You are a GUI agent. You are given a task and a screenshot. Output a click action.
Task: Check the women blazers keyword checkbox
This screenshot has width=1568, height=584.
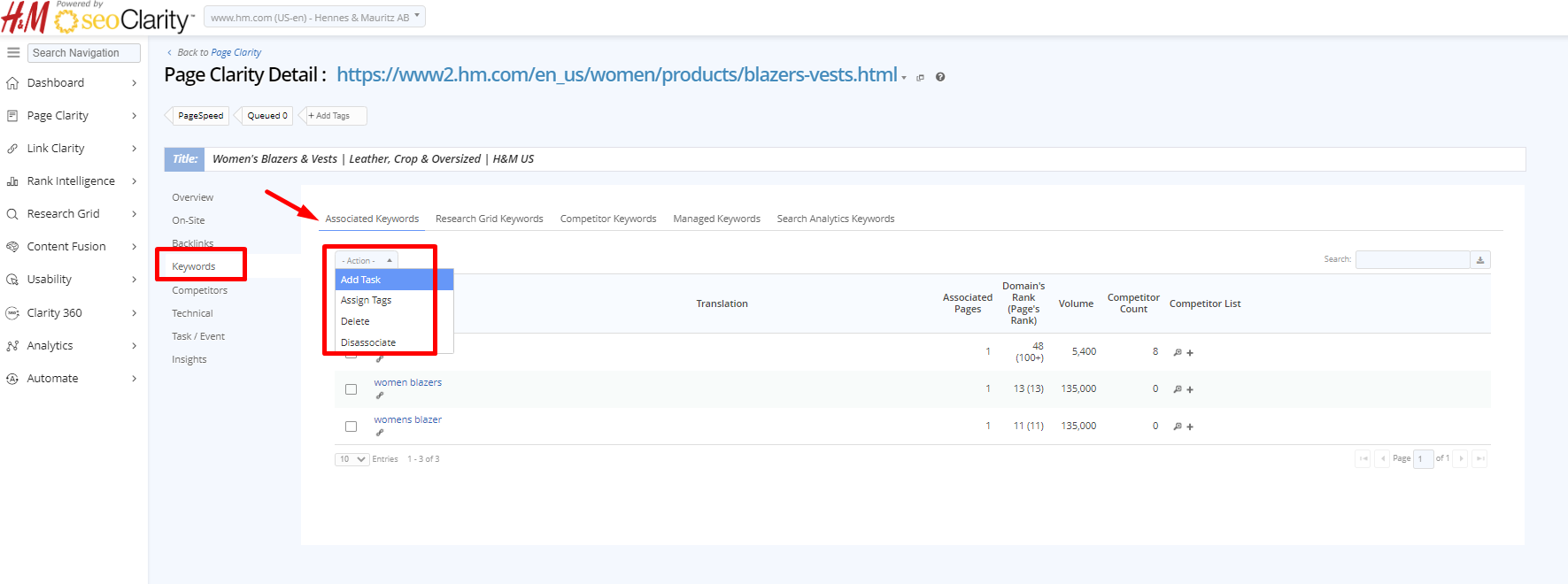pos(351,389)
